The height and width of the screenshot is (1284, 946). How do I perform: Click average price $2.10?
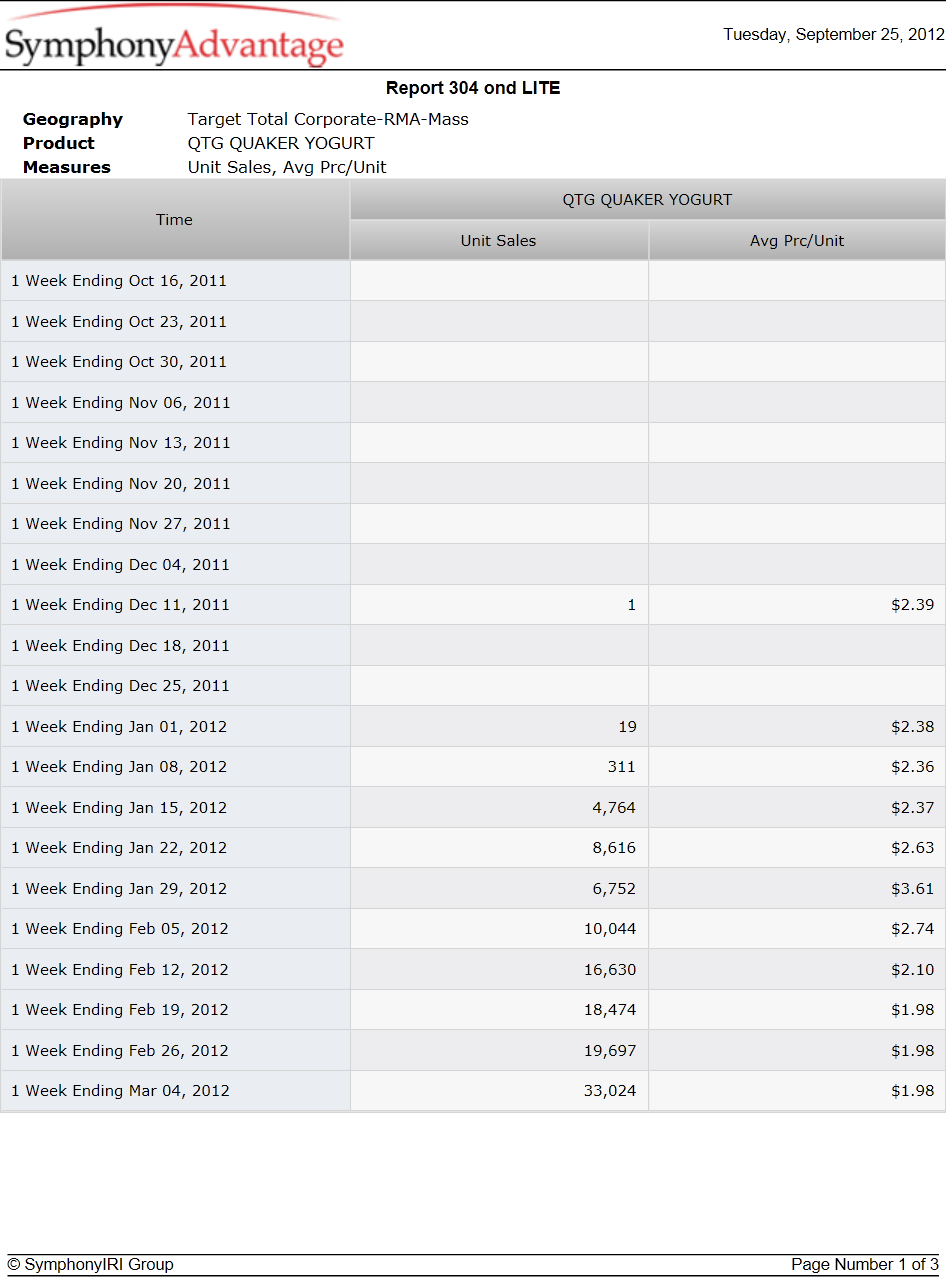913,970
